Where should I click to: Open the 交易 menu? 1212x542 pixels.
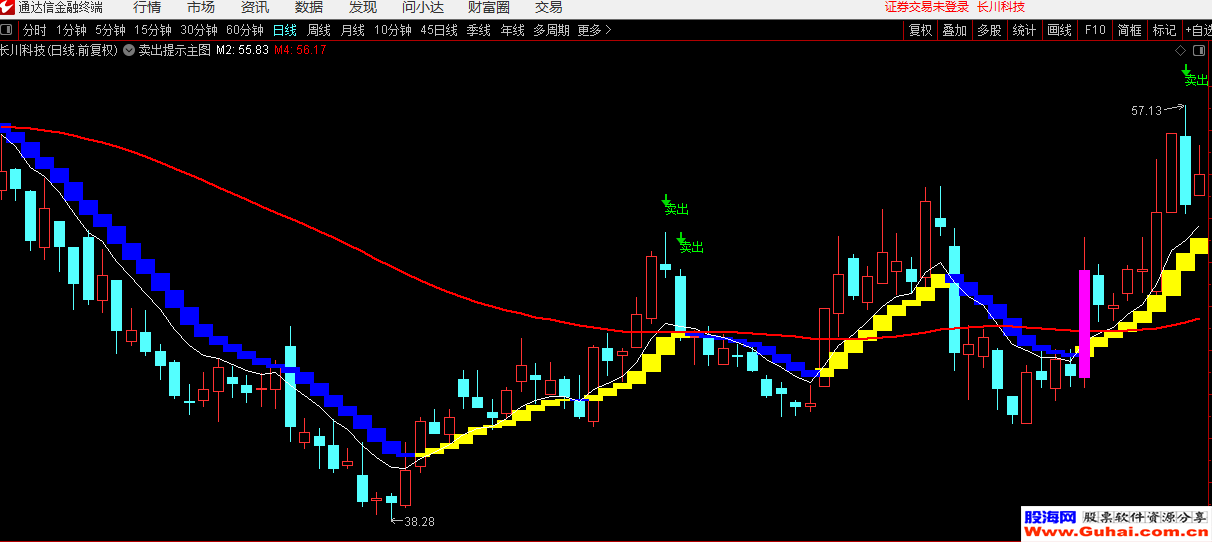[x=549, y=7]
